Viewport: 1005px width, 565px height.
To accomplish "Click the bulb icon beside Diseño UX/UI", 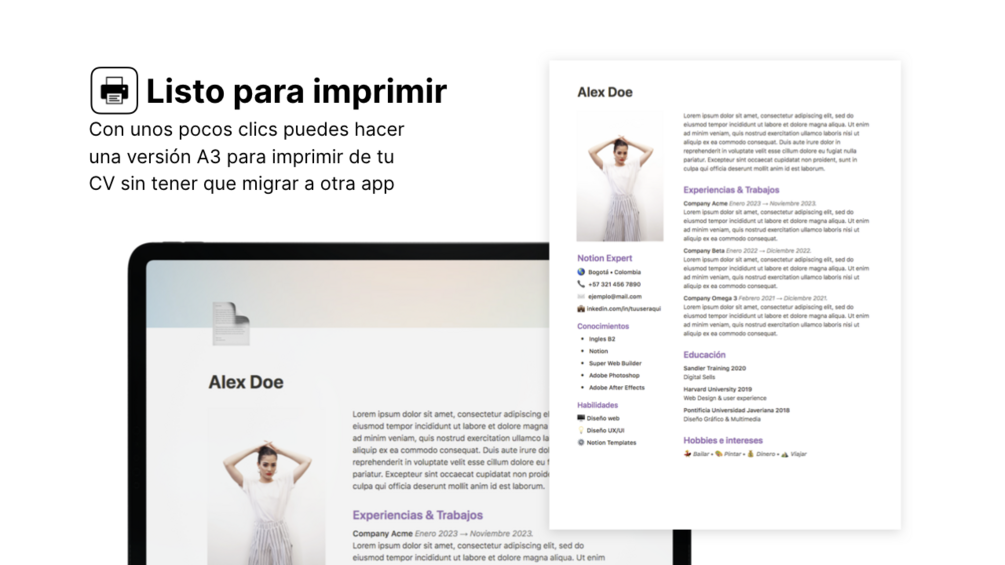I will tap(581, 430).
